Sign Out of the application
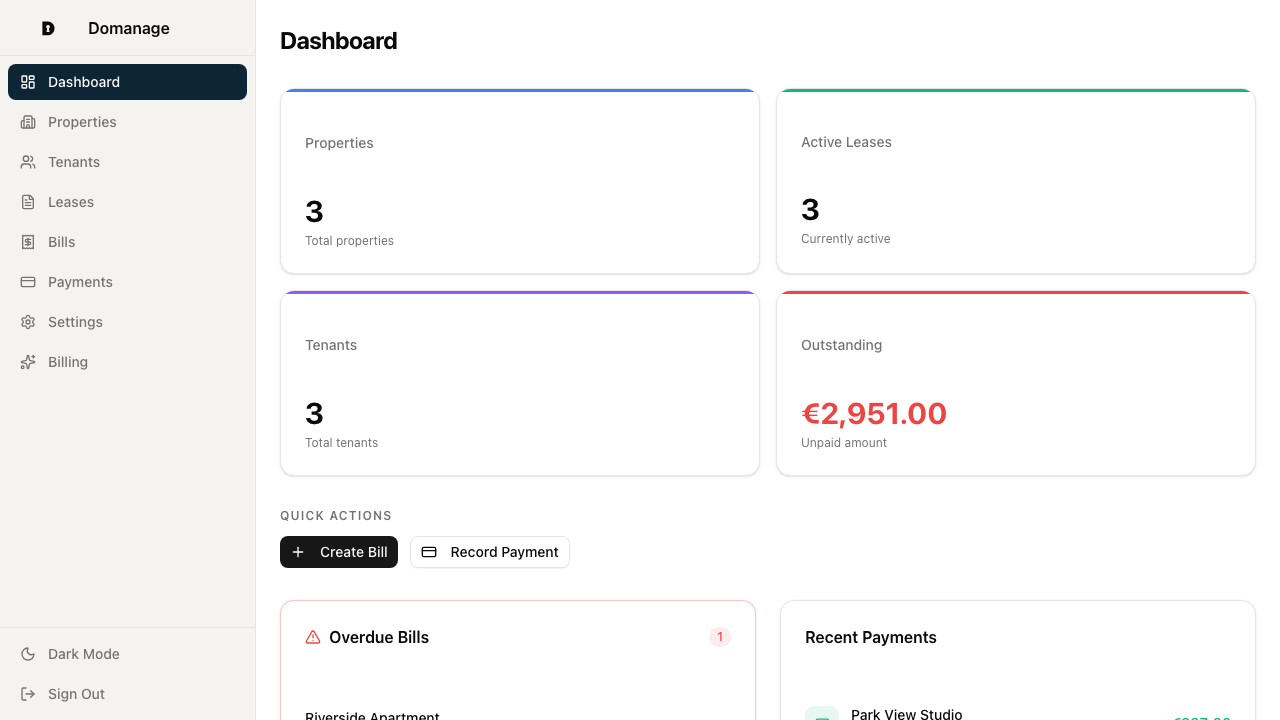This screenshot has width=1280, height=720. [x=76, y=693]
